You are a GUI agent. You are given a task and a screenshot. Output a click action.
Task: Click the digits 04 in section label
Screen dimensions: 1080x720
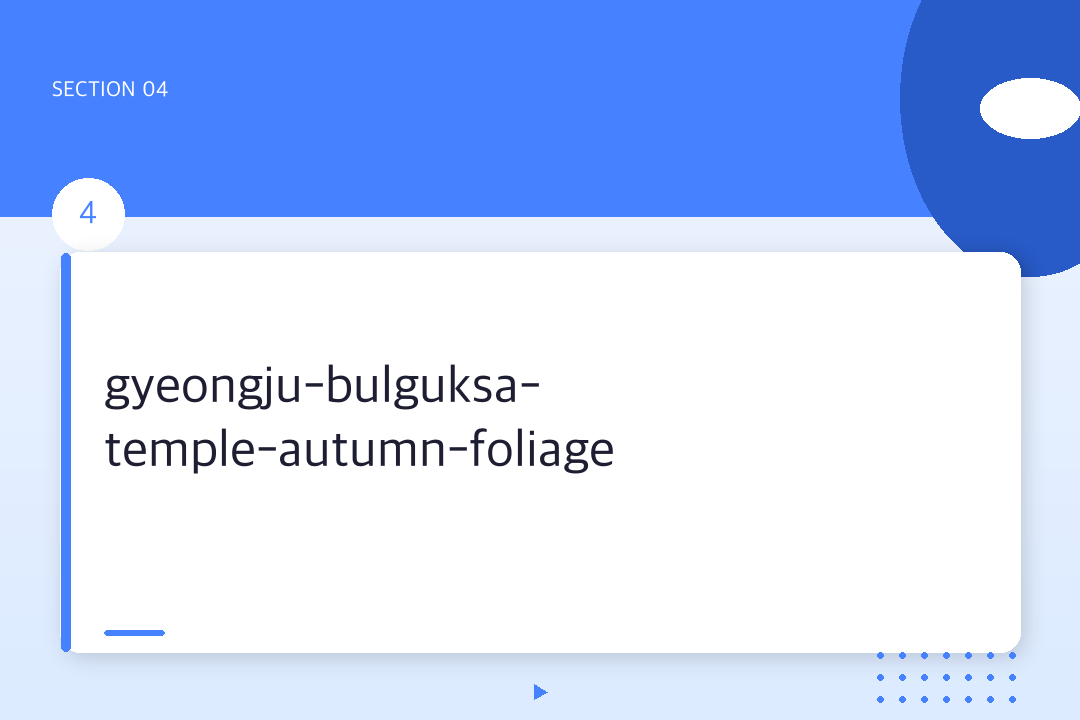click(x=155, y=89)
